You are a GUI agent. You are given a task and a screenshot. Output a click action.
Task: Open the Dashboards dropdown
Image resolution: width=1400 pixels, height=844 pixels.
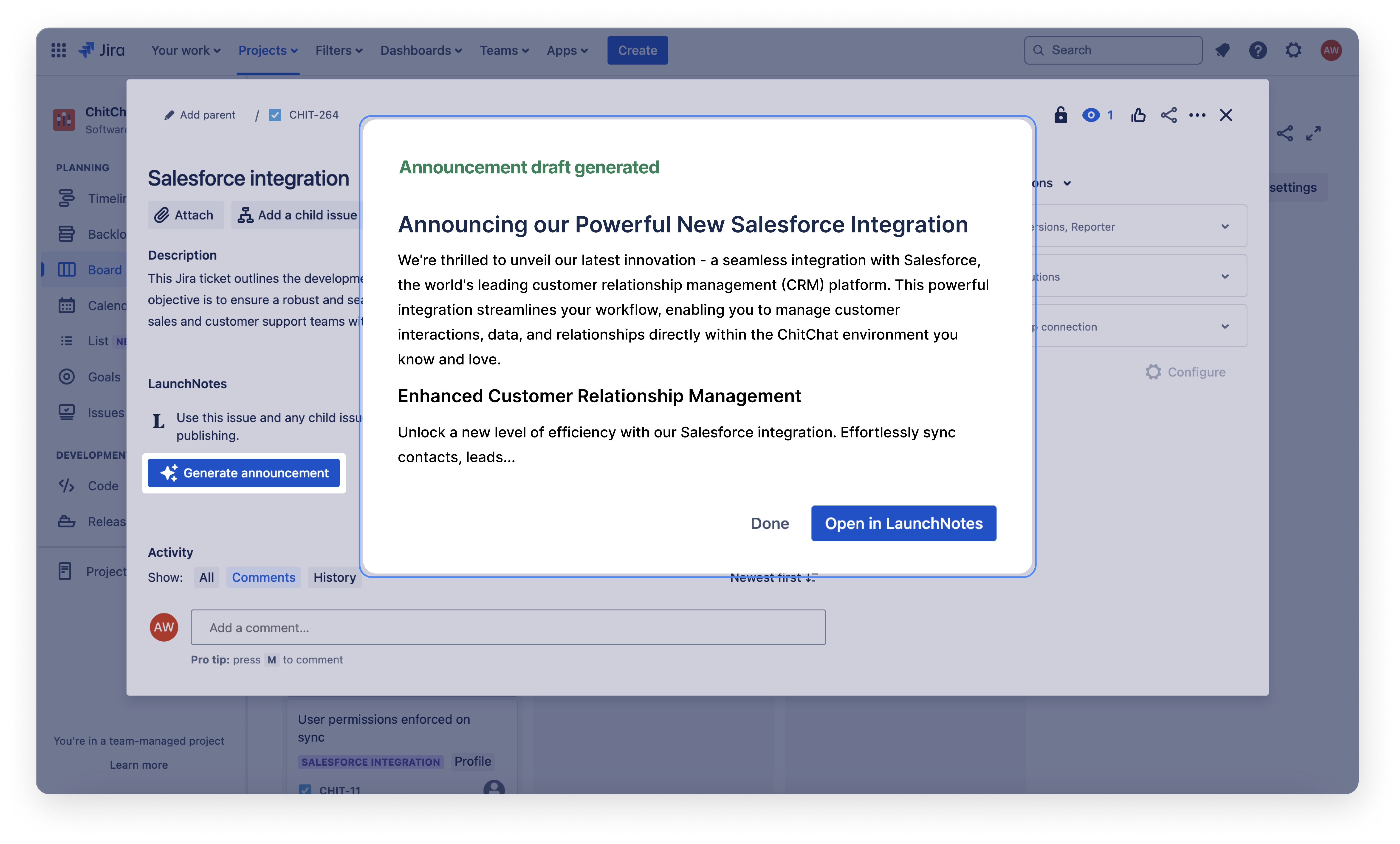421,50
